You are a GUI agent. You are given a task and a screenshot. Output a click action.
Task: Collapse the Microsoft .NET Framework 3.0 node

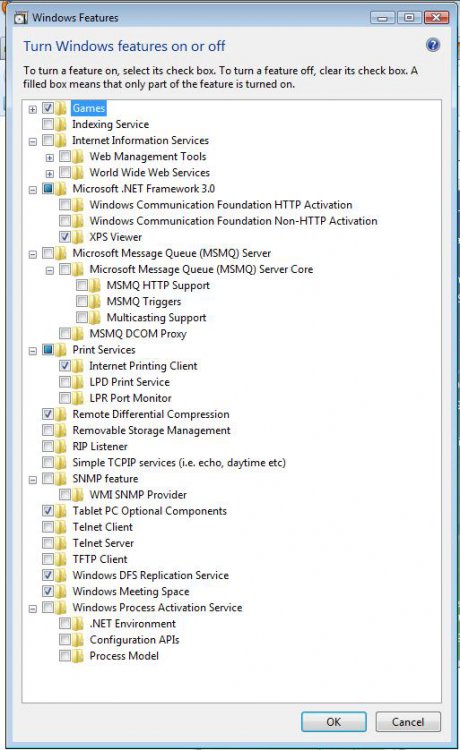(33, 190)
